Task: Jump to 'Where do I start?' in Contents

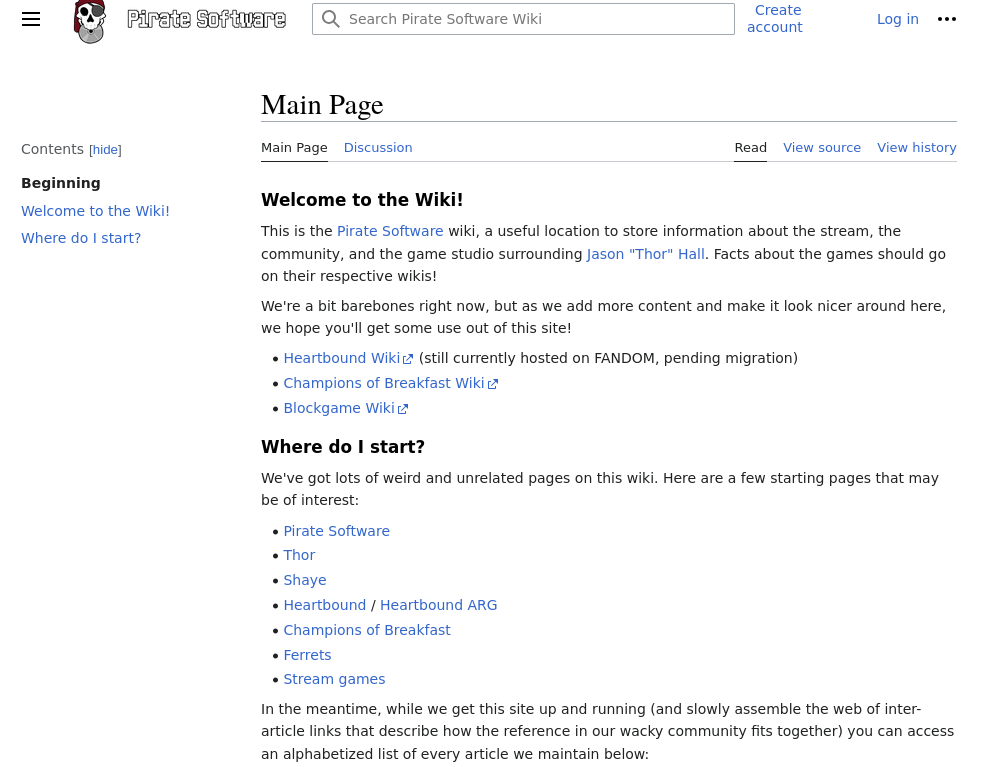Action: (81, 239)
